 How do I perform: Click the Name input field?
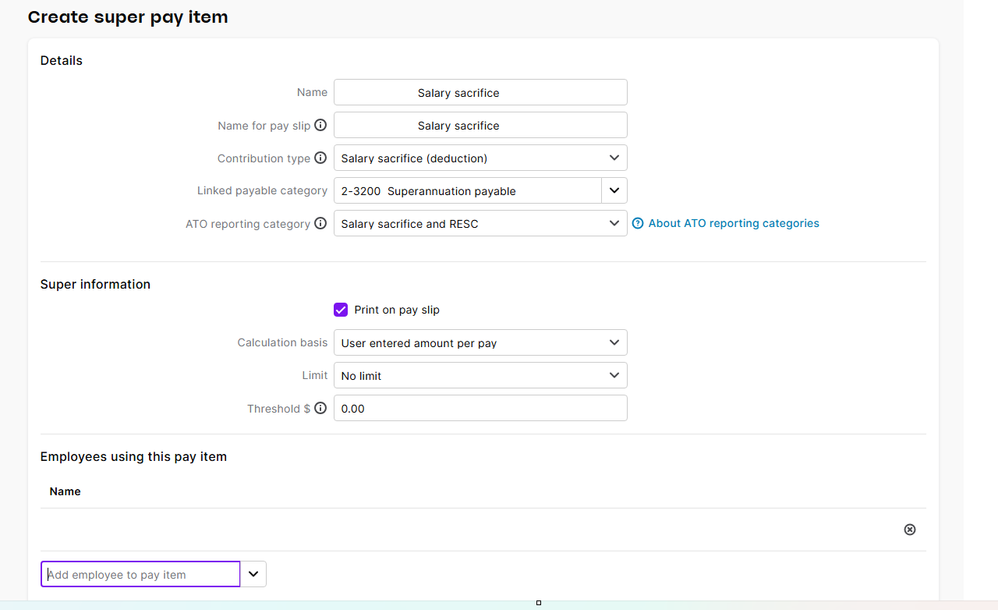pyautogui.click(x=481, y=92)
